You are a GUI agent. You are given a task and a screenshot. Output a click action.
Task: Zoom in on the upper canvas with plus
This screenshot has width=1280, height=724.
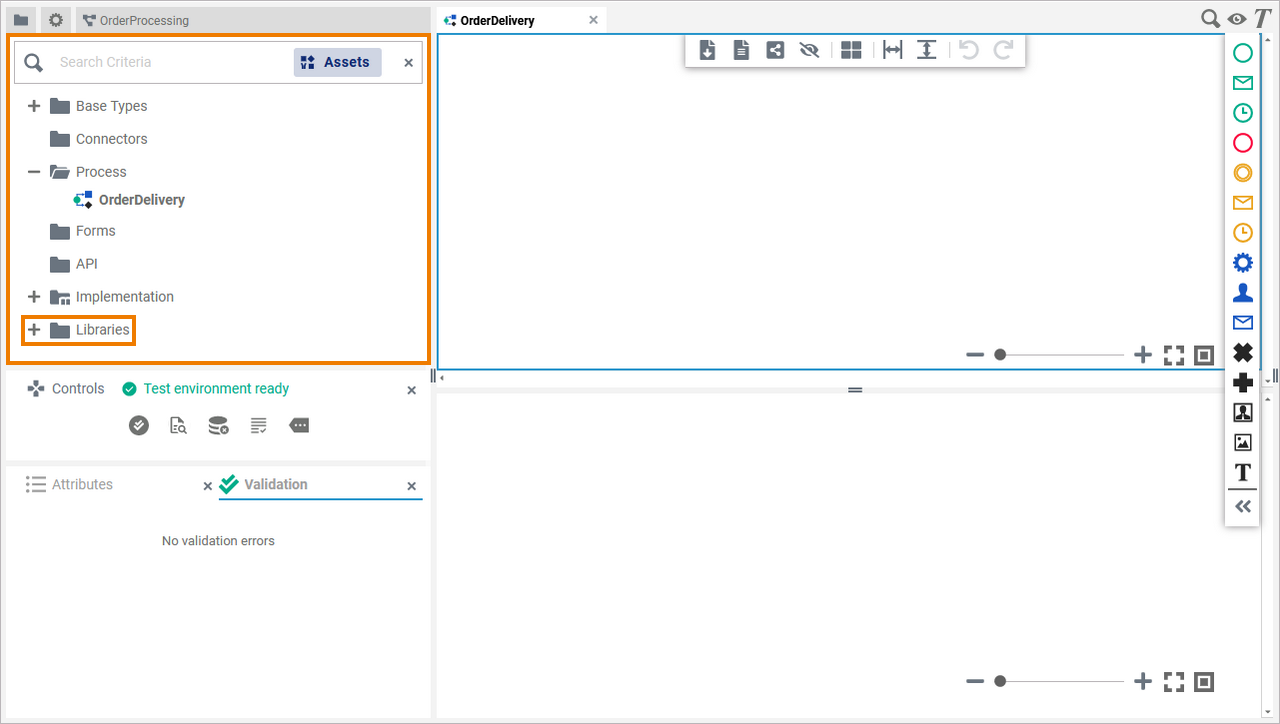tap(1143, 355)
